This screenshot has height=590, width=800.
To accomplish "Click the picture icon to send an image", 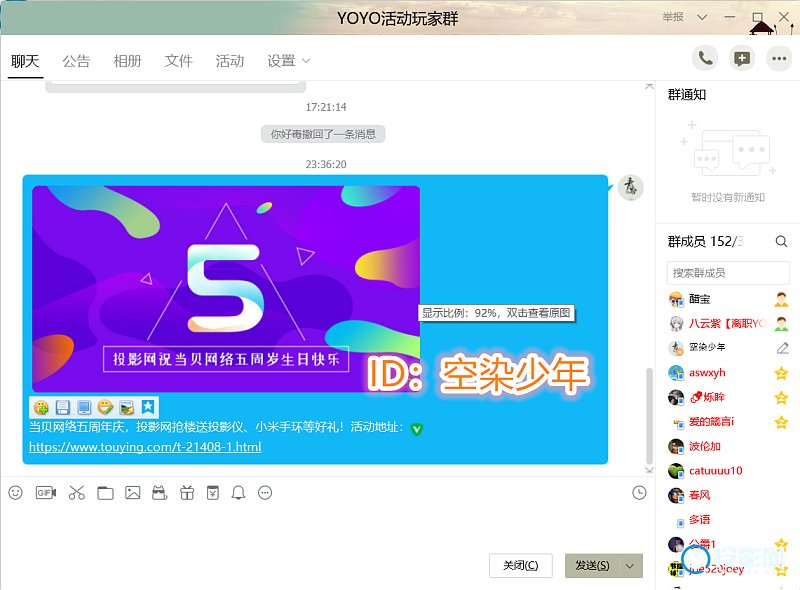I will [x=132, y=493].
